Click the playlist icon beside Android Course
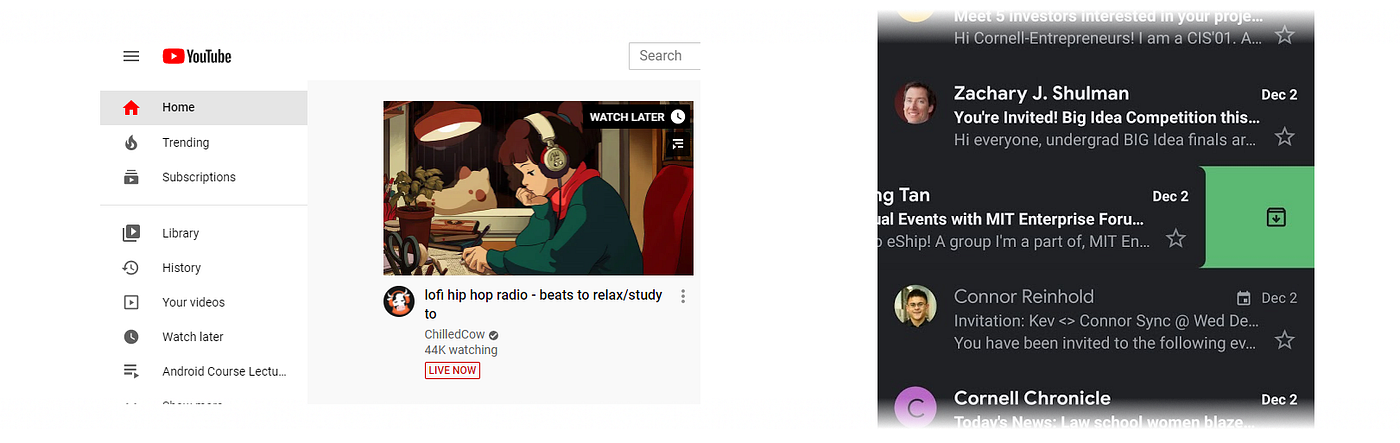1400x443 pixels. point(131,371)
